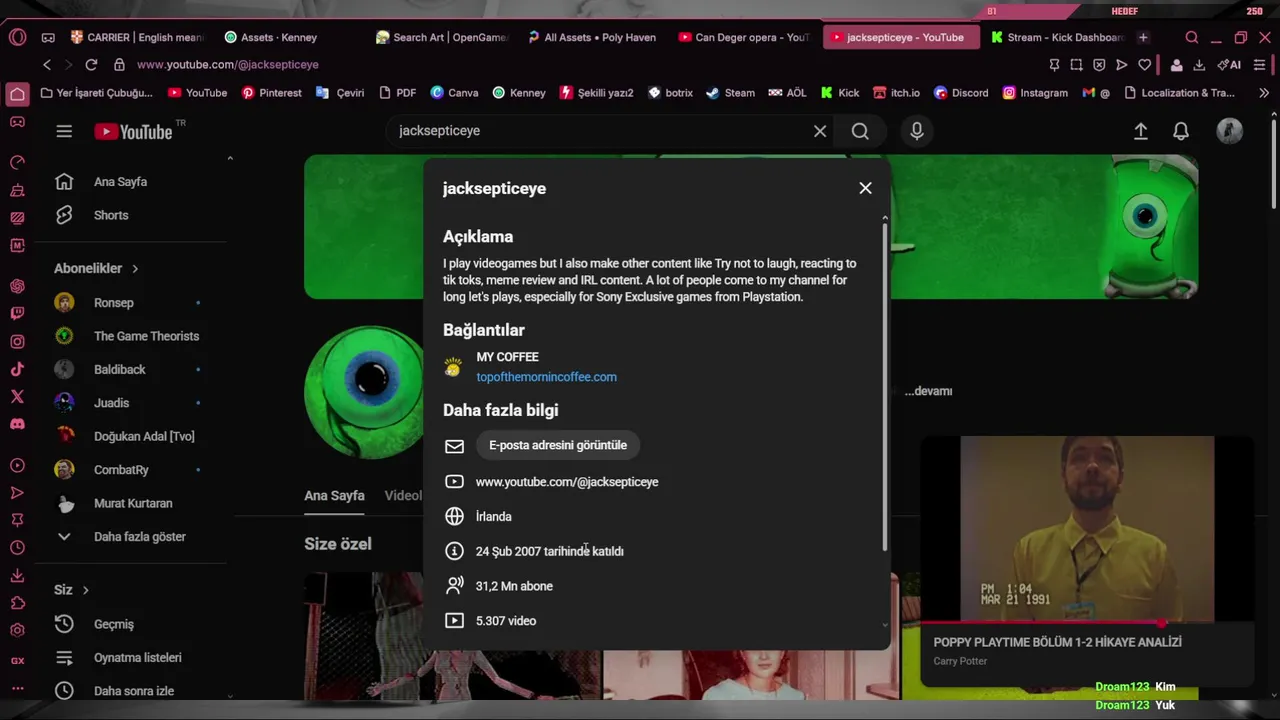Click the mini player progress bar
The width and height of the screenshot is (1280, 720).
coord(1087,622)
